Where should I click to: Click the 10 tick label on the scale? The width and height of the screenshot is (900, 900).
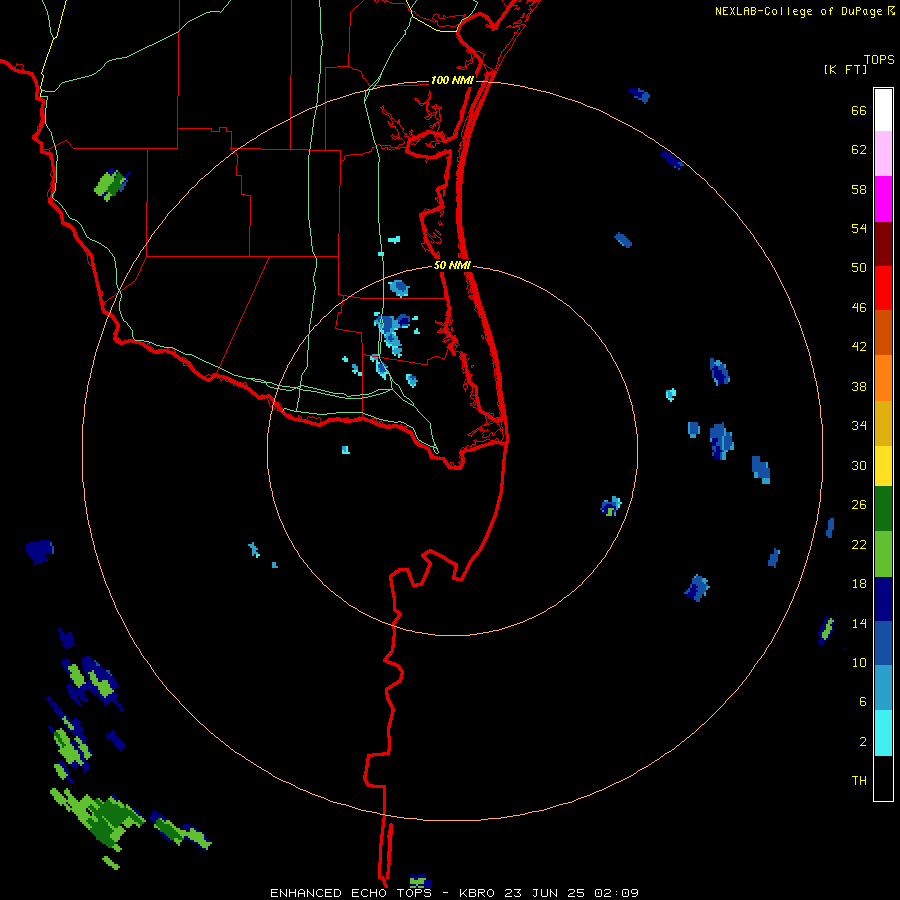(x=859, y=662)
